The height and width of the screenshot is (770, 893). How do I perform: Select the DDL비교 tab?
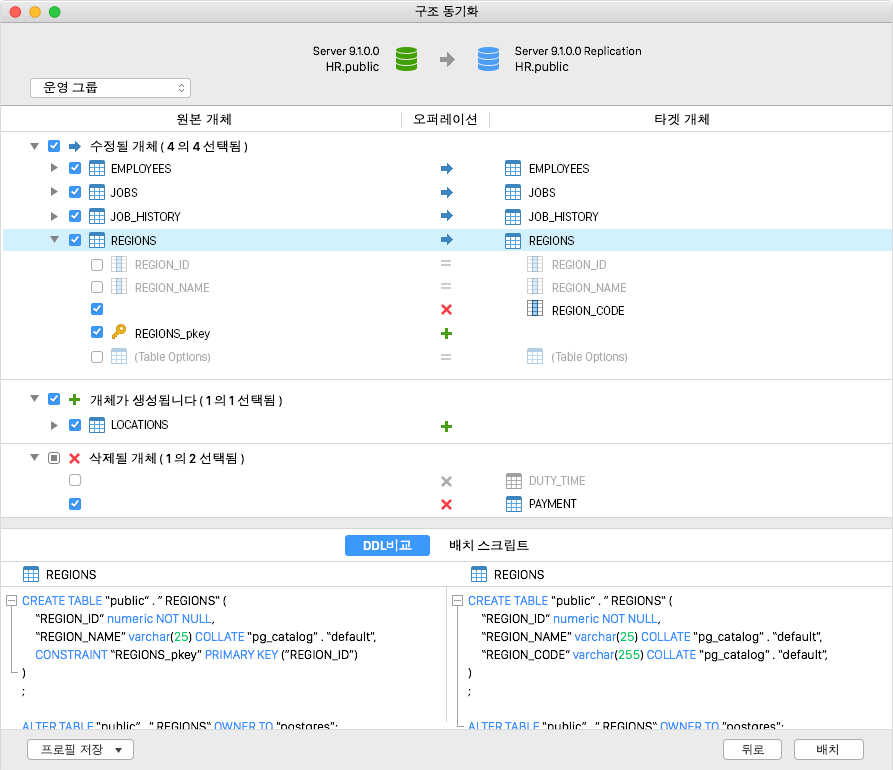click(x=387, y=545)
